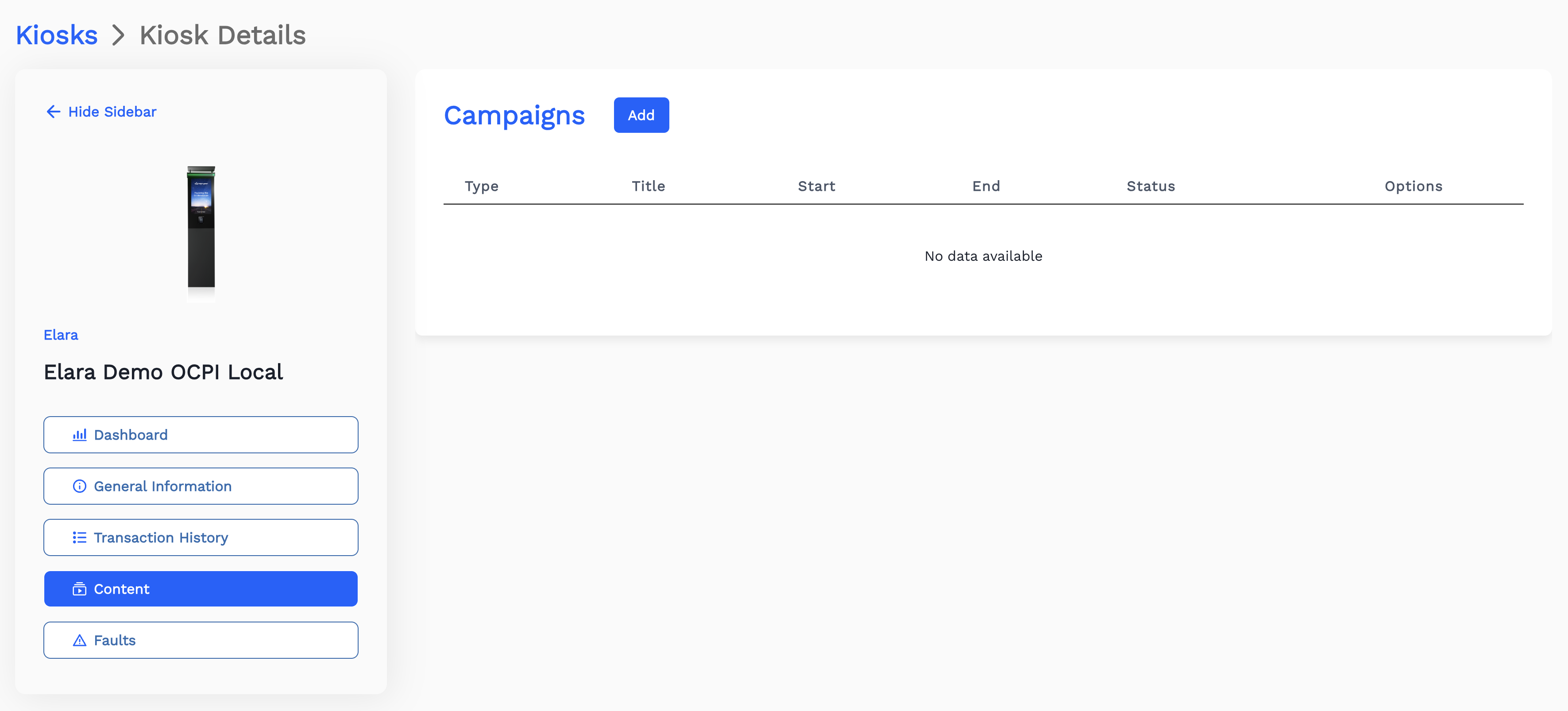Click the Content media icon
1568x711 pixels.
click(x=80, y=589)
